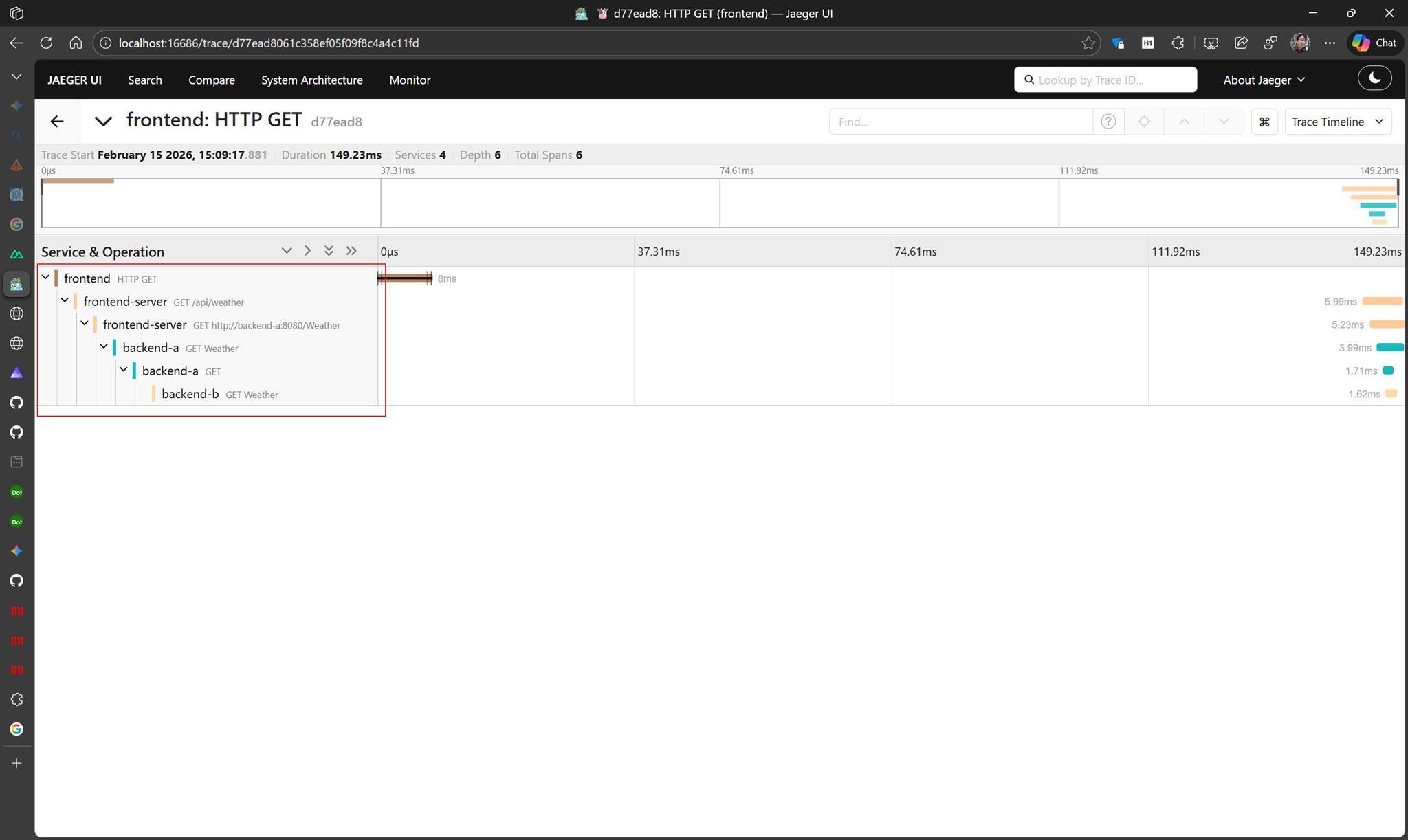Click the Lookup by Trace ID field

1112,80
